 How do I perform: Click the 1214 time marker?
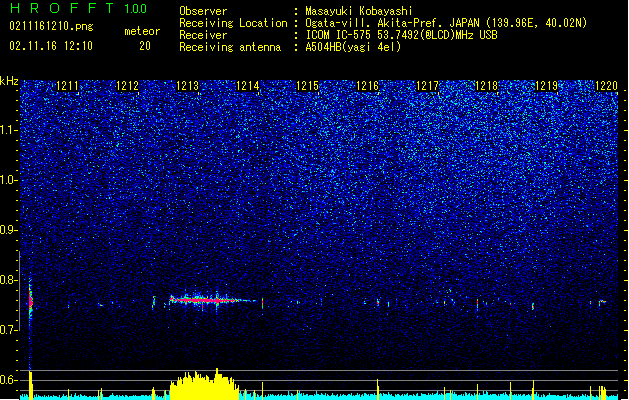pyautogui.click(x=248, y=86)
